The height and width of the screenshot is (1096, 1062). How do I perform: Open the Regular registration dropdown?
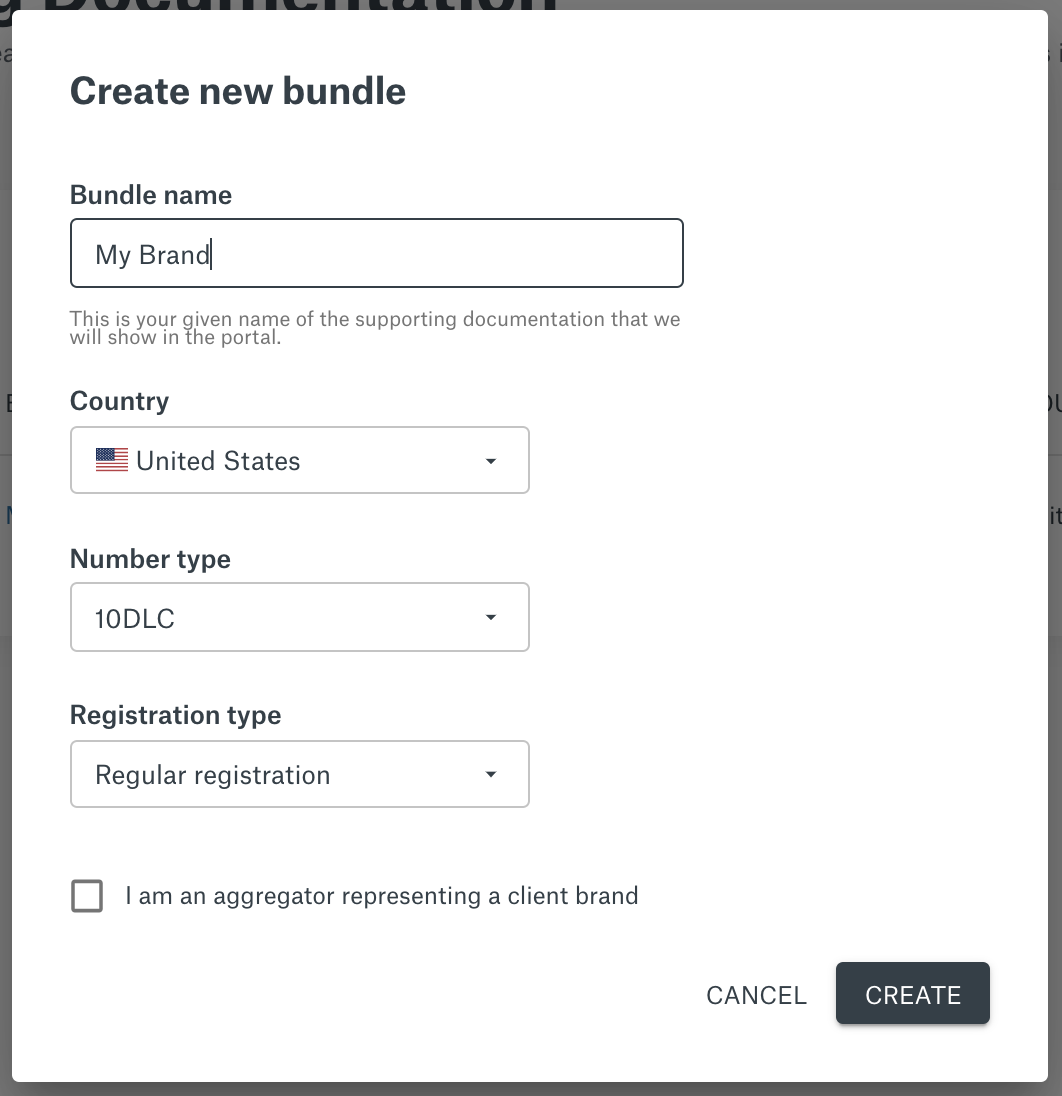click(300, 774)
